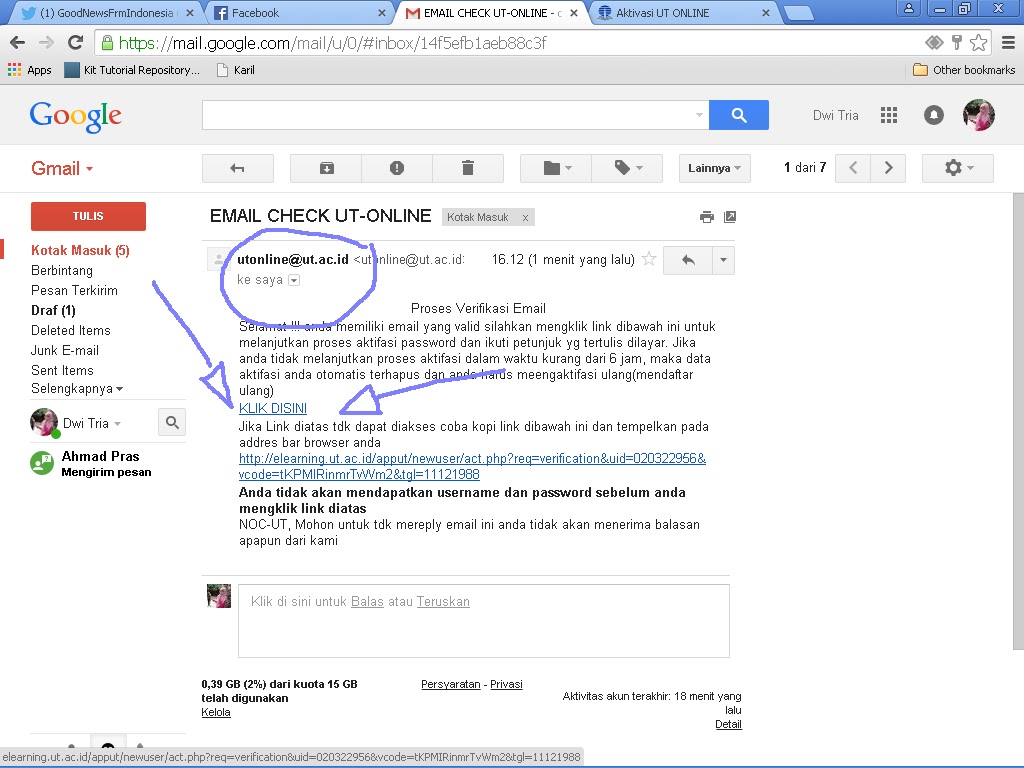Click the KLIK DISINI link

click(273, 408)
